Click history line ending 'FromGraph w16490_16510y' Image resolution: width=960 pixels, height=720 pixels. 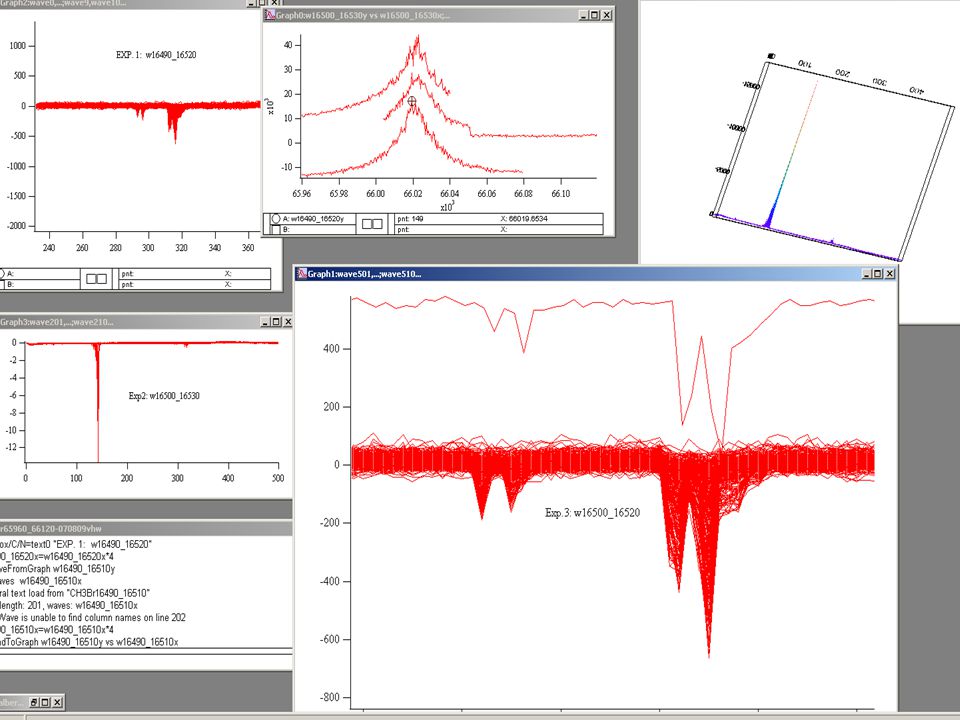(x=58, y=569)
